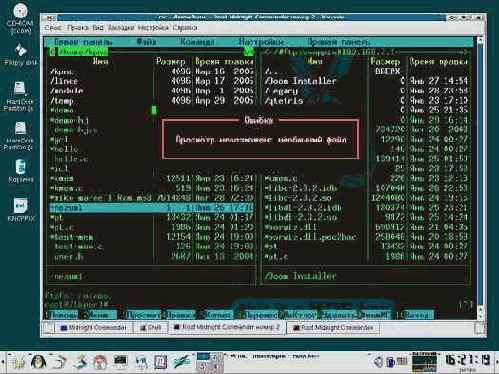Screen dimensions: 499x374
Task: Click the right panel Имя column header
Action: click(315, 61)
